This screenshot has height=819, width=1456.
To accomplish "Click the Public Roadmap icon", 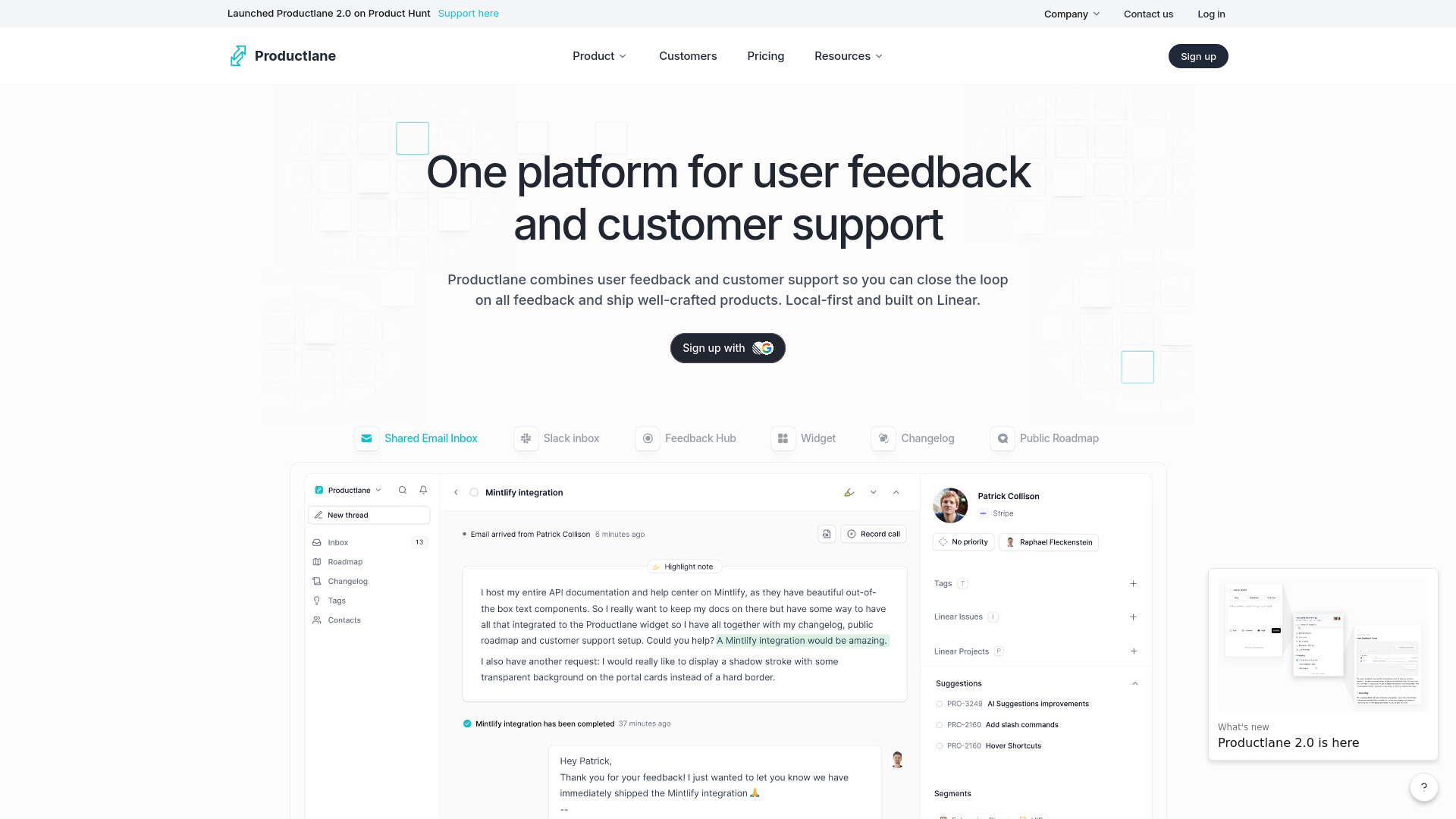I will click(x=1002, y=438).
